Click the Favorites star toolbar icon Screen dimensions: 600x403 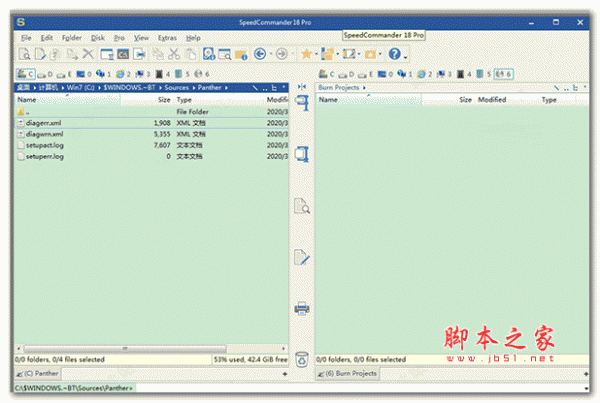(x=307, y=54)
